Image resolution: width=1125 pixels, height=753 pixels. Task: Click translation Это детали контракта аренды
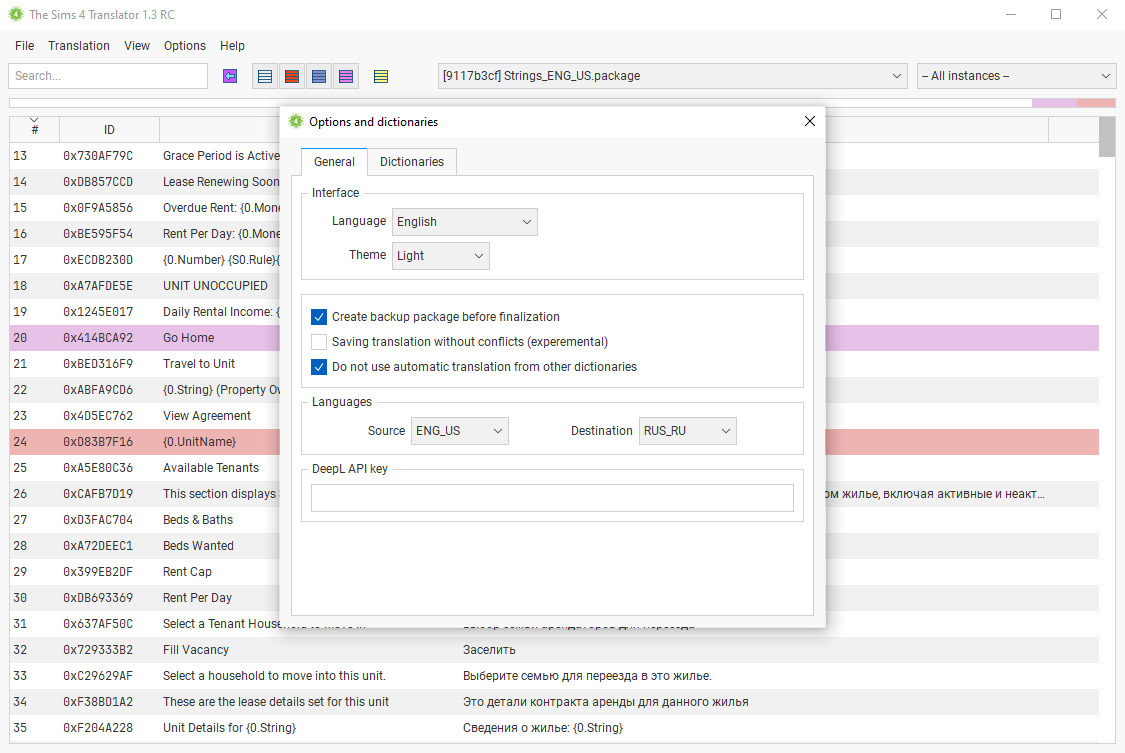(x=606, y=701)
